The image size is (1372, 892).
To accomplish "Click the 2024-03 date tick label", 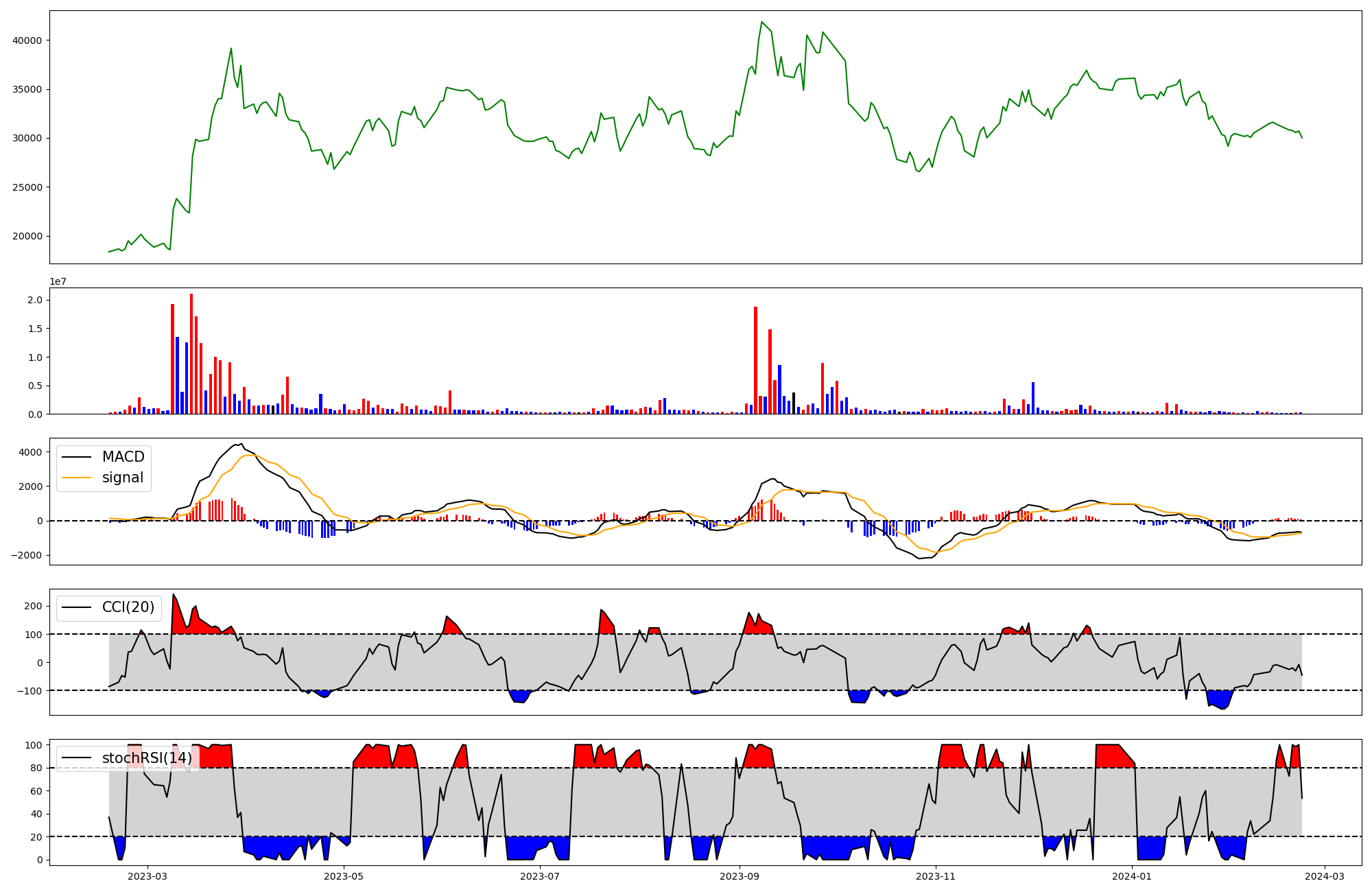I will [x=1323, y=876].
